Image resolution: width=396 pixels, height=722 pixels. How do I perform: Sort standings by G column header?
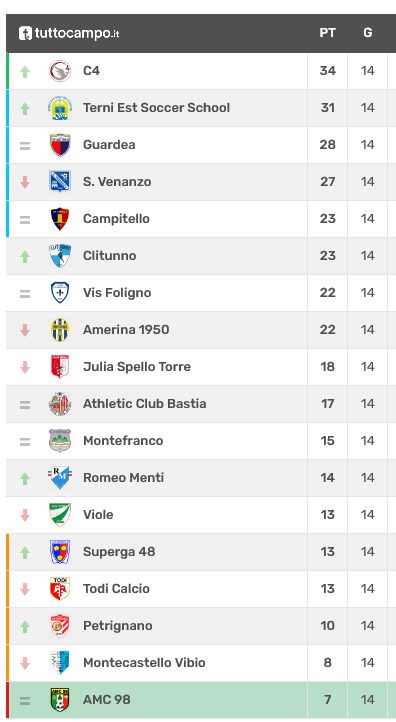tap(367, 33)
